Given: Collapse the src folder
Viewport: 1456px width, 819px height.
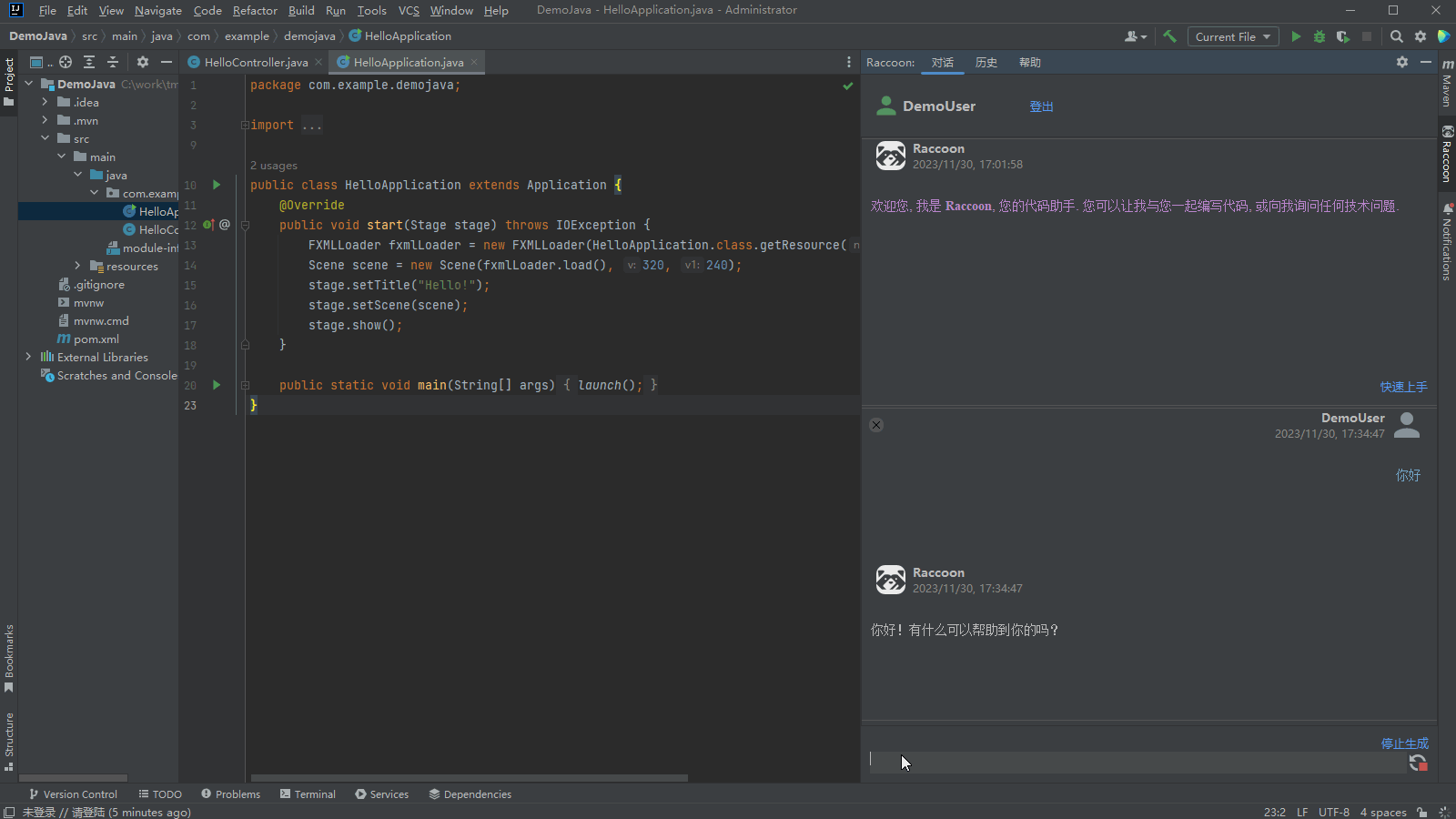Looking at the screenshot, I should click(45, 138).
